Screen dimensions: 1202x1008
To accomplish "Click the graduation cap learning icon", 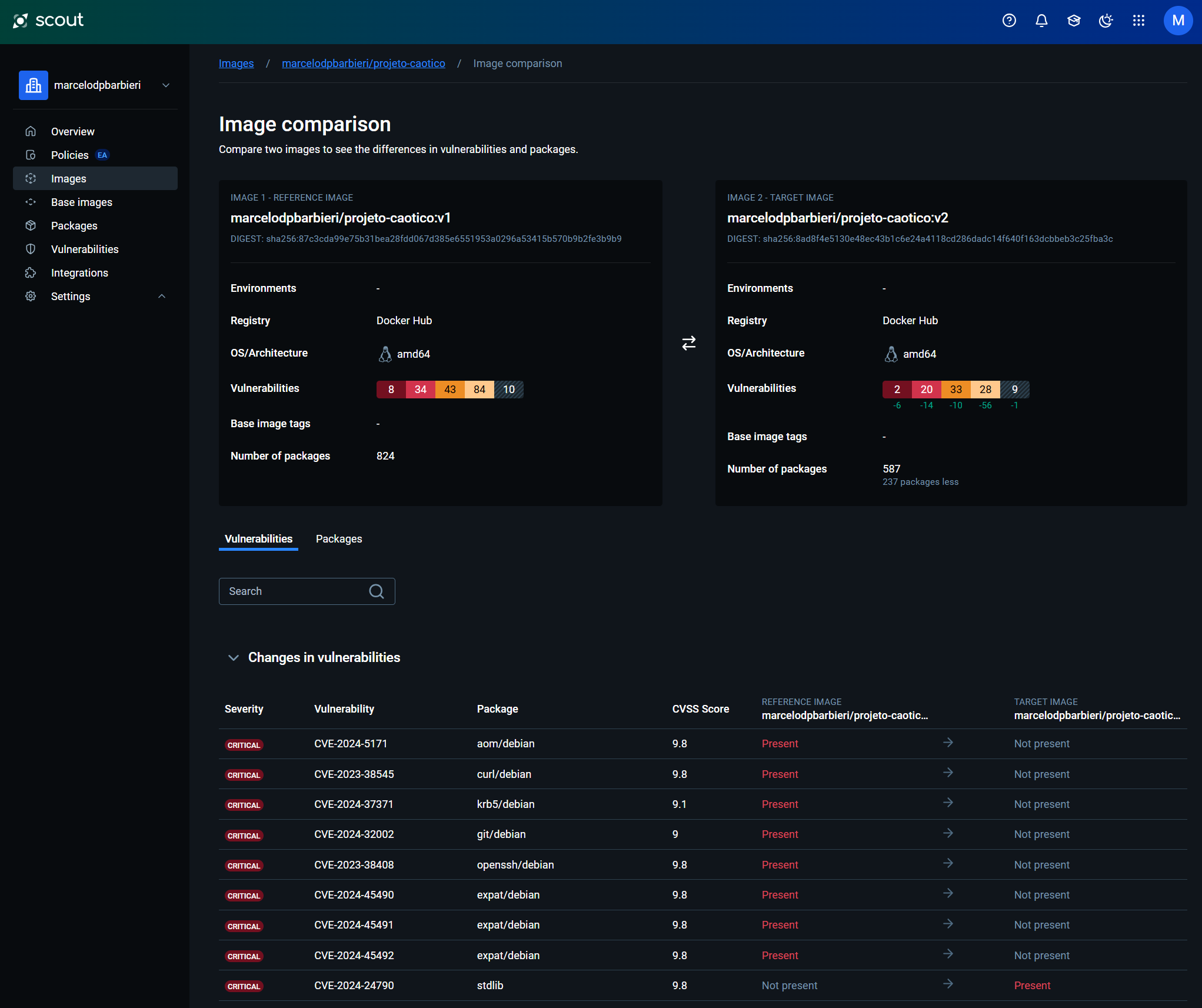I will tap(1074, 21).
